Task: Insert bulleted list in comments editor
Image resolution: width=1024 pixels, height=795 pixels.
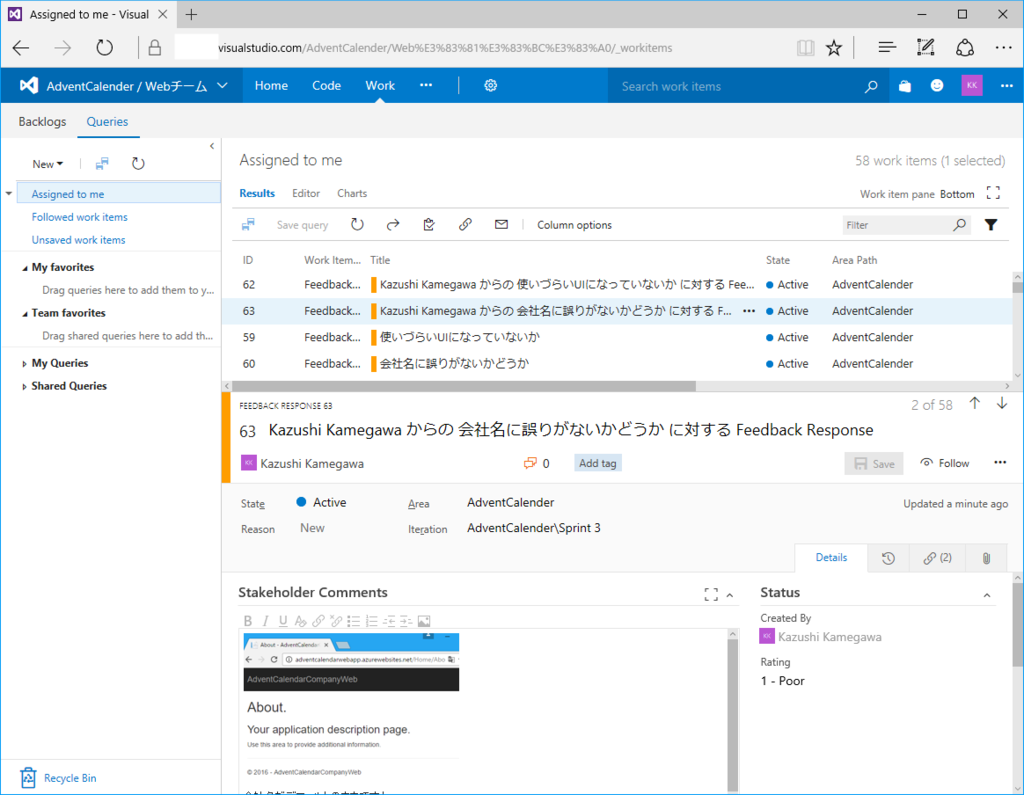Action: [354, 621]
